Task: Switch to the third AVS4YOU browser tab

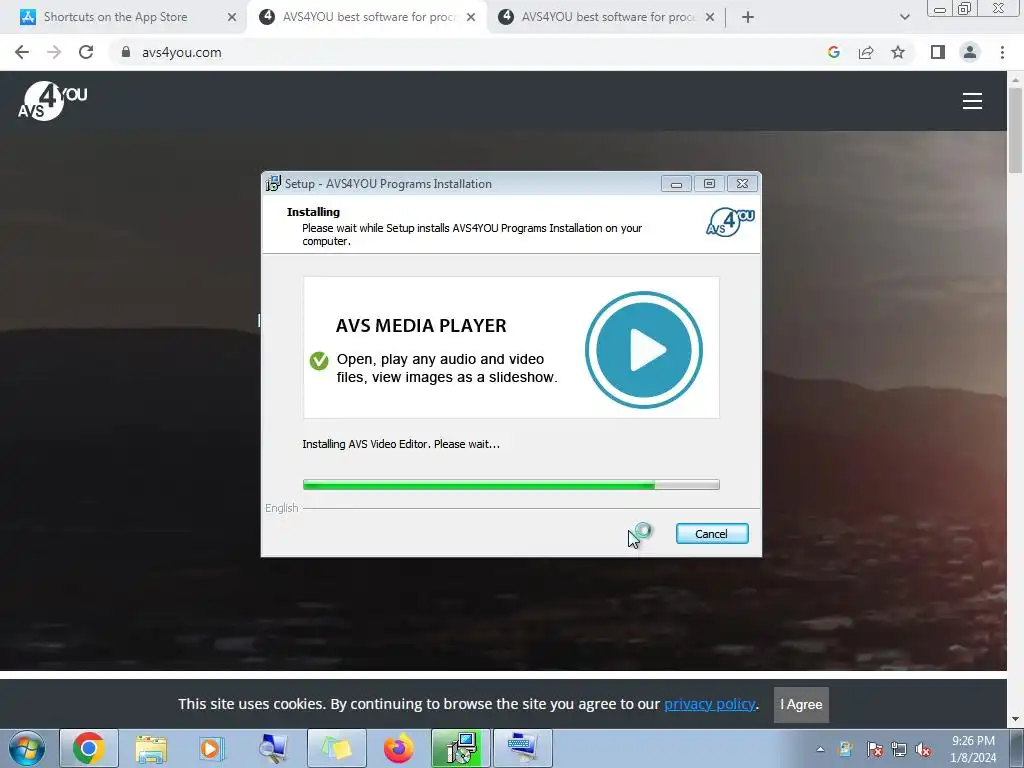Action: coord(607,17)
